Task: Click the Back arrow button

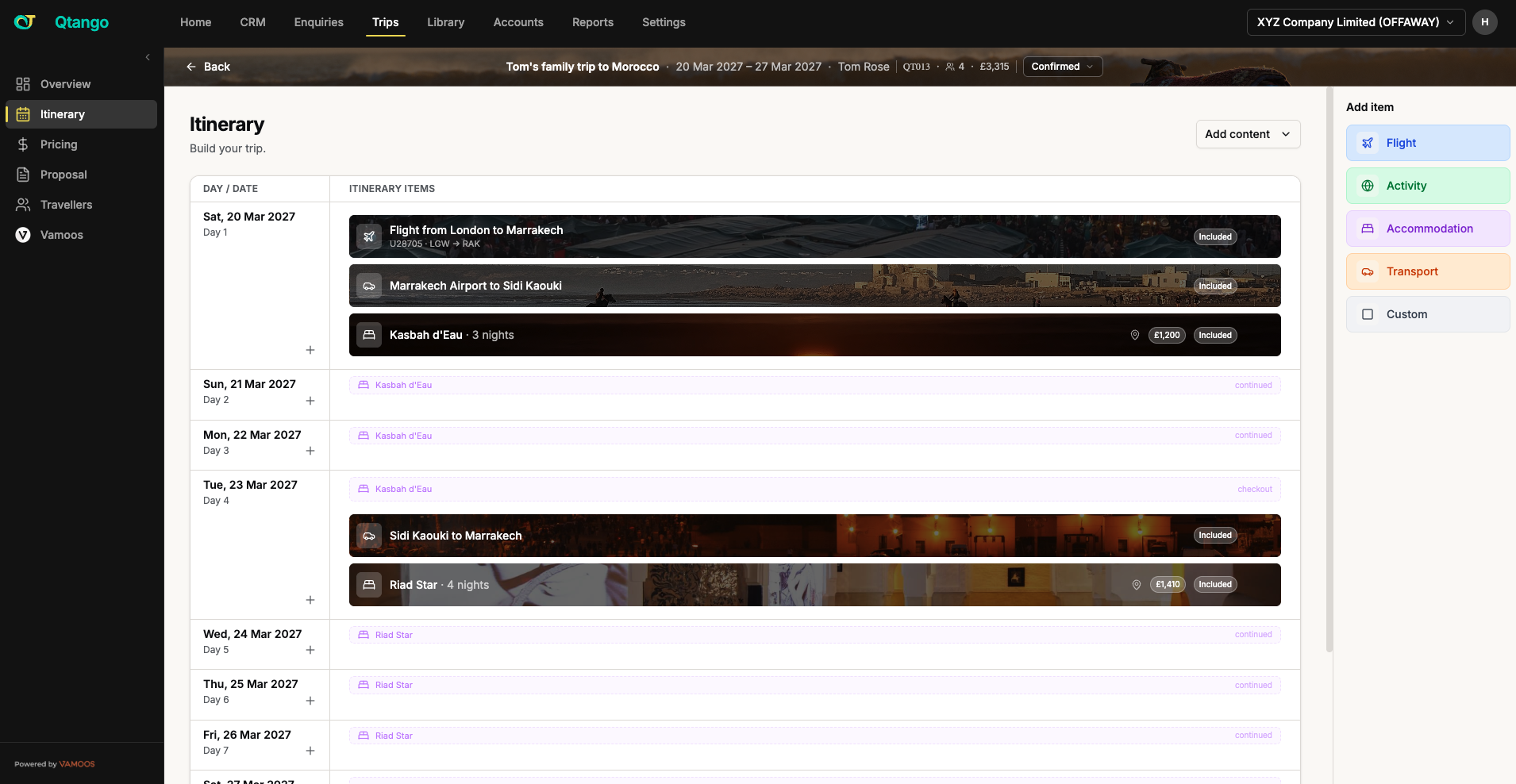Action: tap(208, 67)
